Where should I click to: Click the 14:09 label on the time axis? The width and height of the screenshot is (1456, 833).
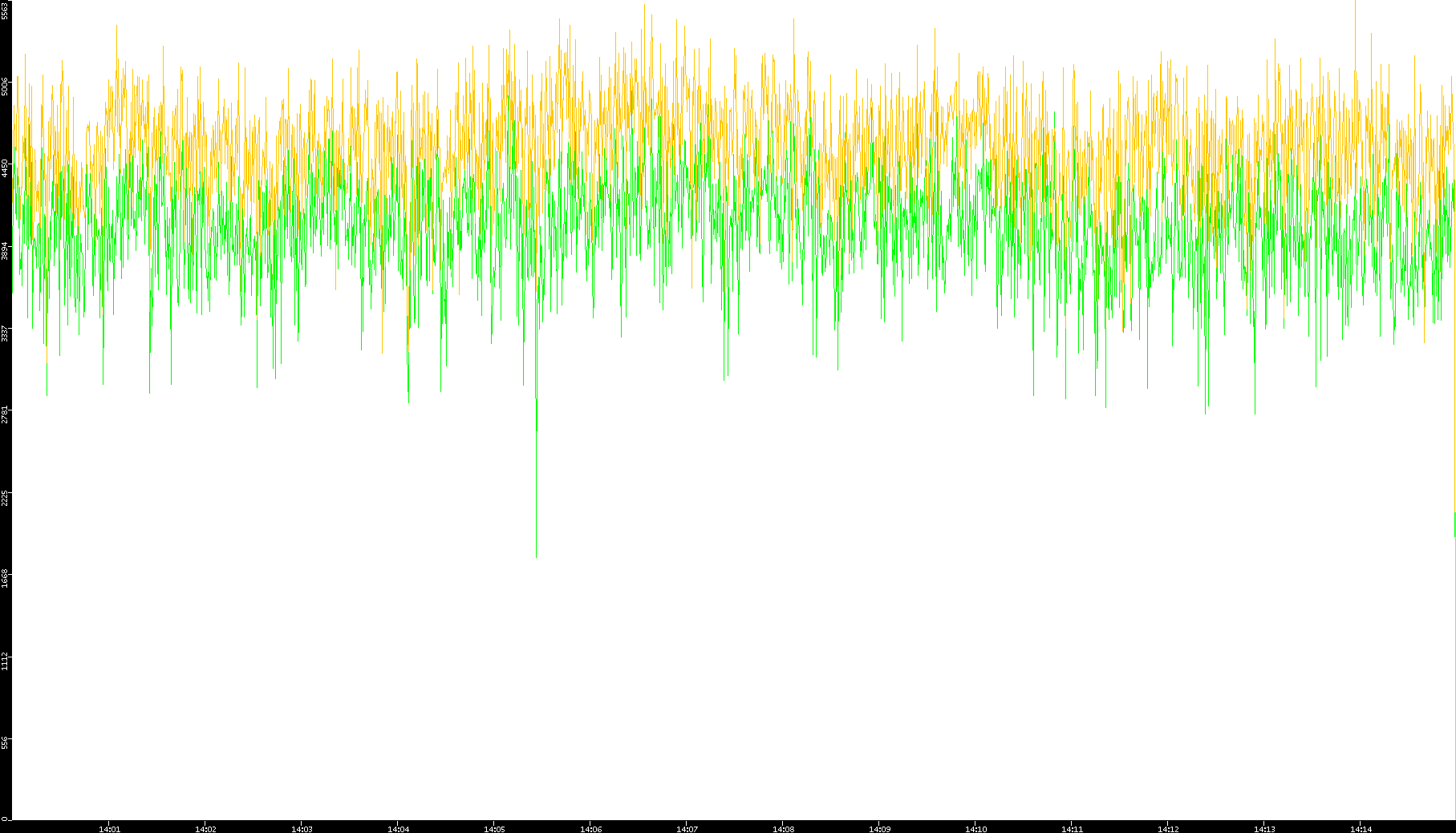879,829
